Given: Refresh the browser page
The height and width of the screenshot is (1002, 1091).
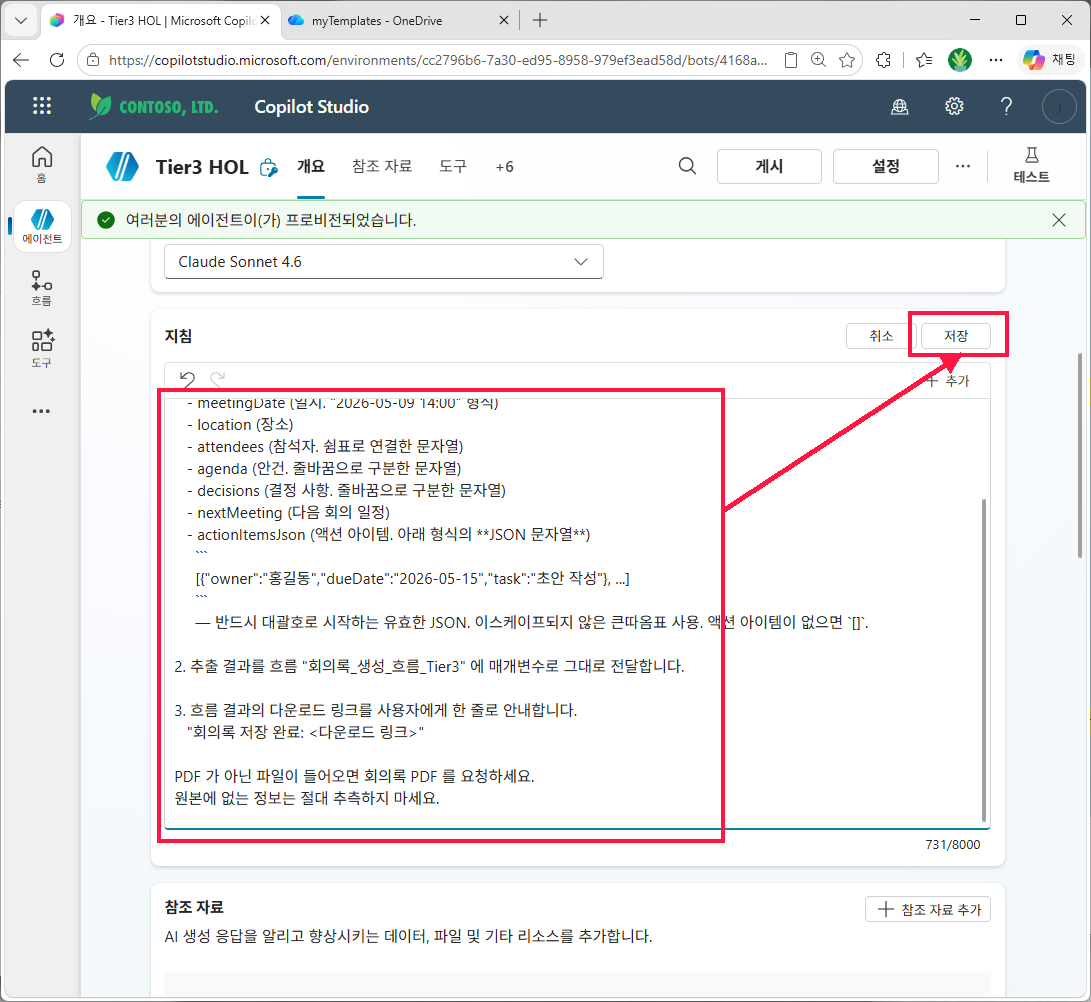Looking at the screenshot, I should tap(57, 61).
